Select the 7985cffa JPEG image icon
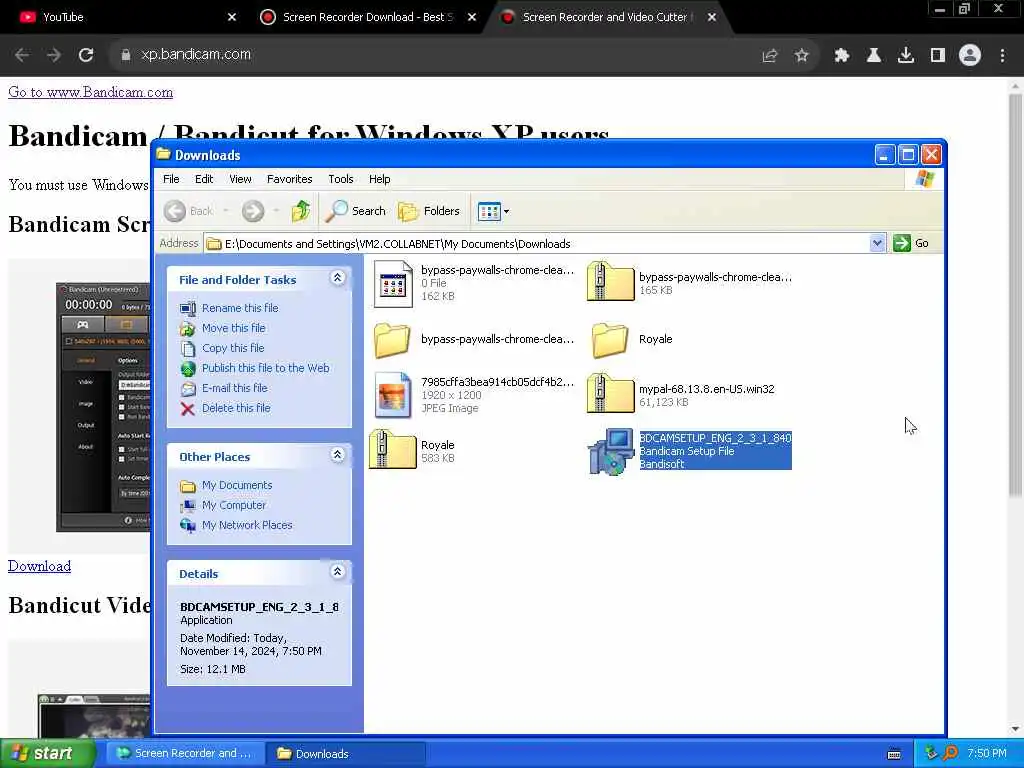 (x=392, y=395)
